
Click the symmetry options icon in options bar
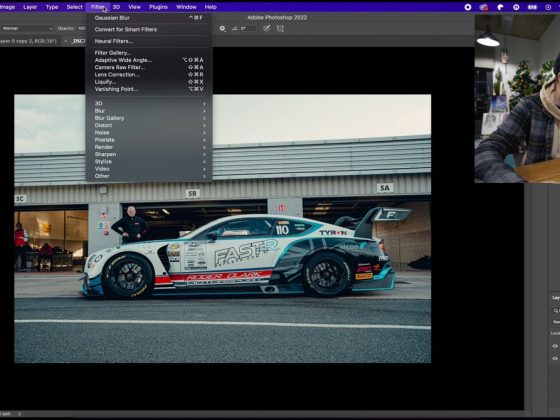pos(280,28)
